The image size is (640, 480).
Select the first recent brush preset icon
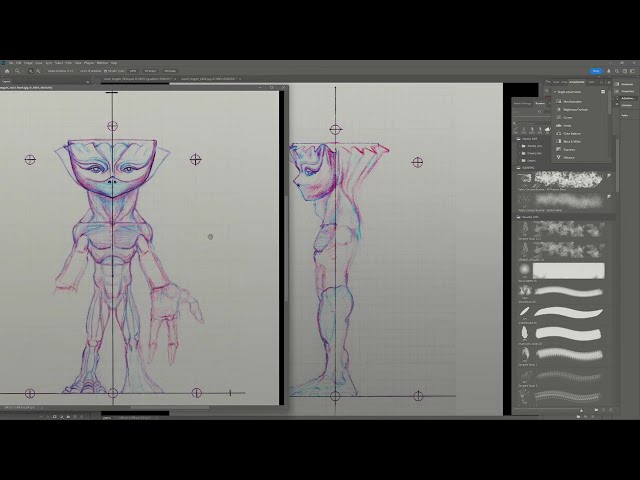point(516,130)
